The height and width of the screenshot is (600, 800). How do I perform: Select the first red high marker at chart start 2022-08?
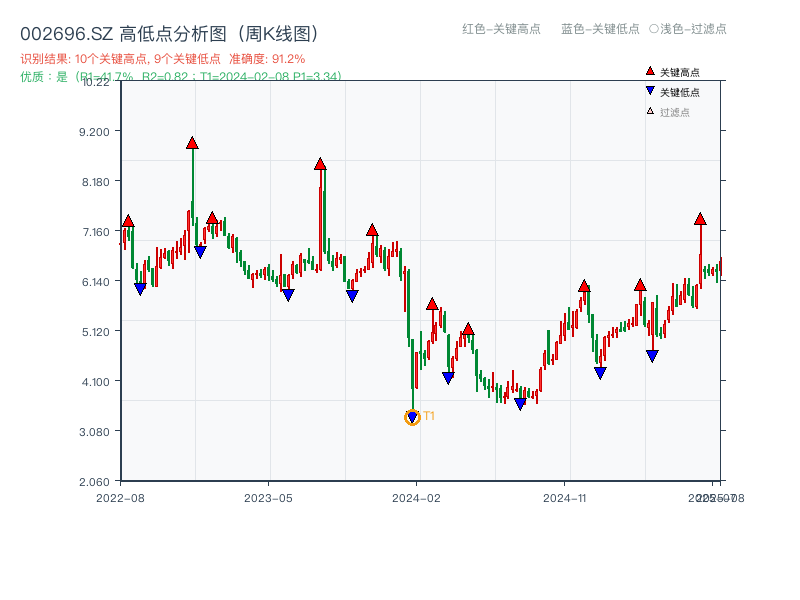[129, 221]
